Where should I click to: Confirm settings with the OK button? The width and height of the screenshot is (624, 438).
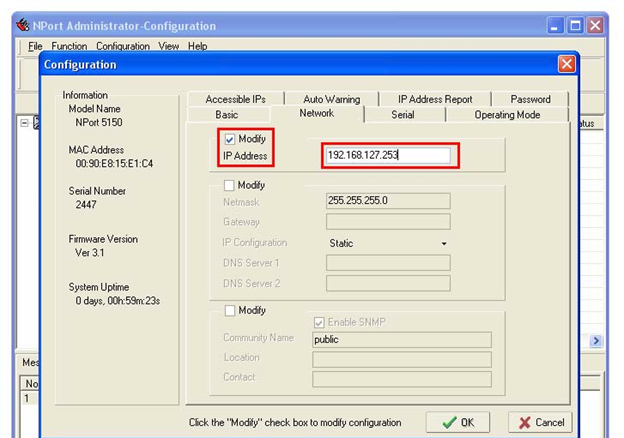pos(458,422)
